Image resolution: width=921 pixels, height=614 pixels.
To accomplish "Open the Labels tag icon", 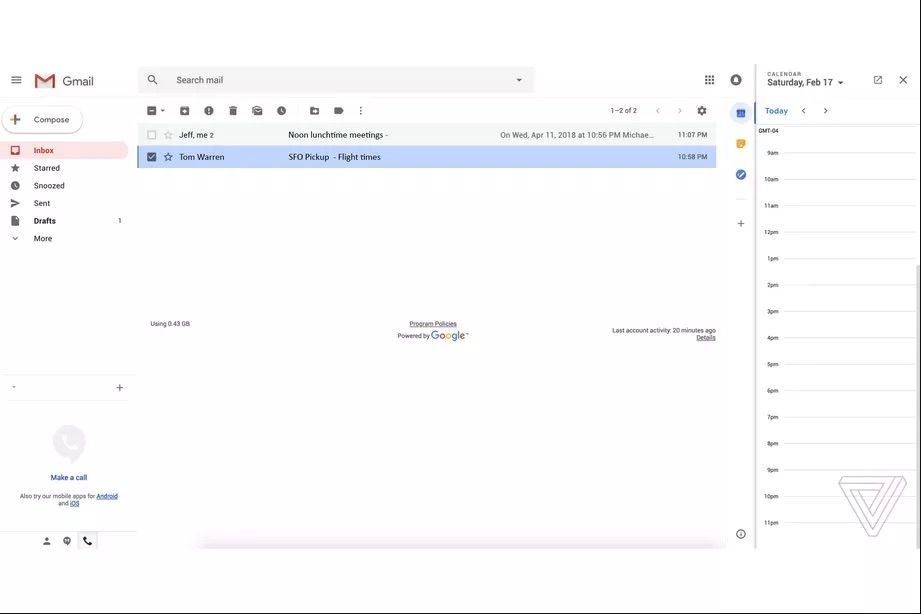I will tap(339, 111).
